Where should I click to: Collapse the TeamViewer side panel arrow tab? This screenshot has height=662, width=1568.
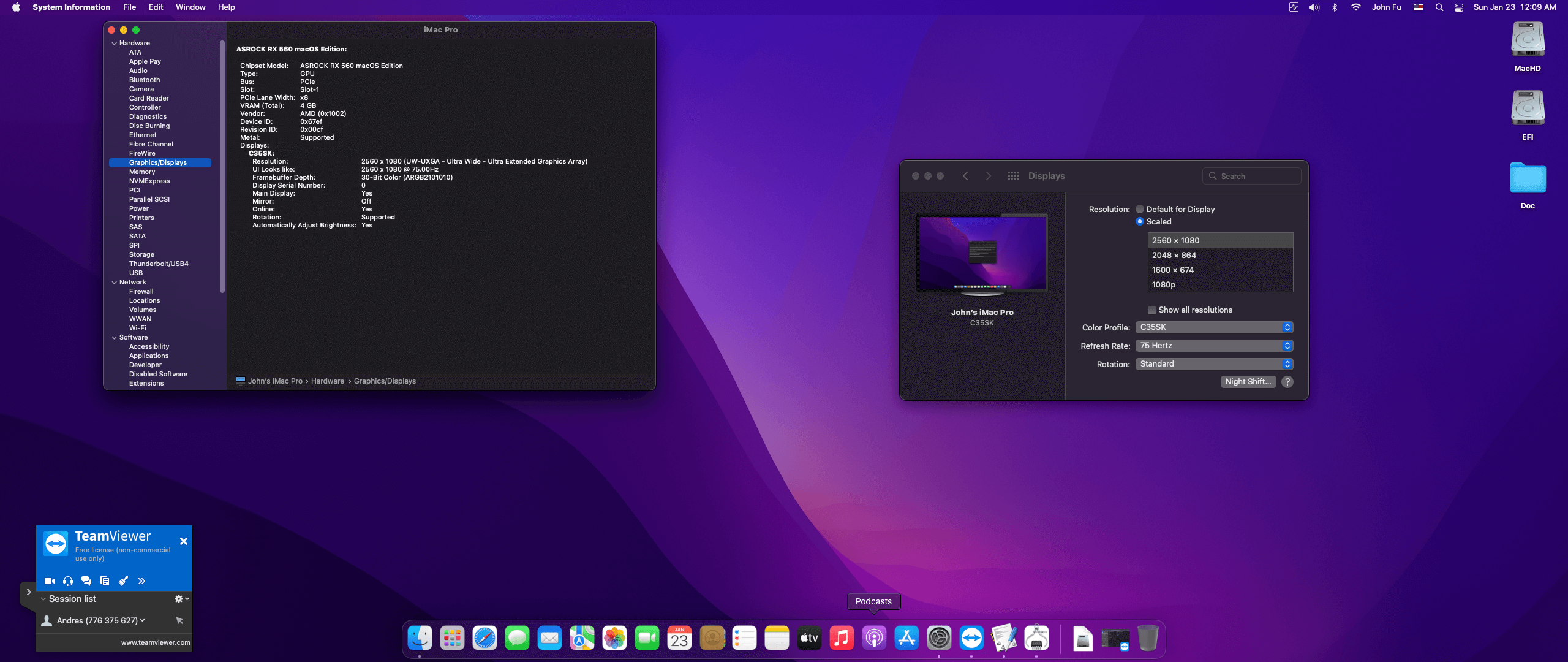point(28,592)
